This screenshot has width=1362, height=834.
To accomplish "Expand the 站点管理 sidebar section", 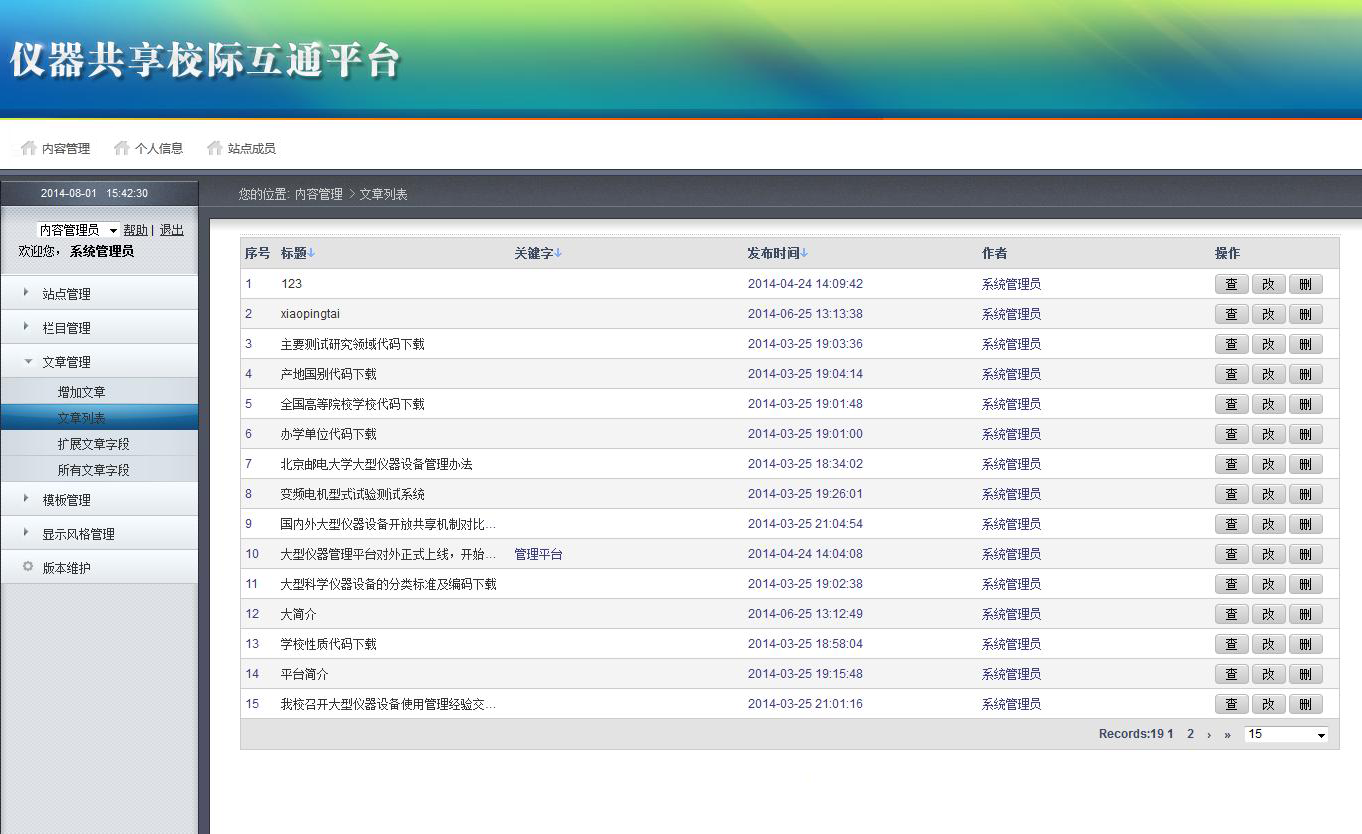I will 66,294.
